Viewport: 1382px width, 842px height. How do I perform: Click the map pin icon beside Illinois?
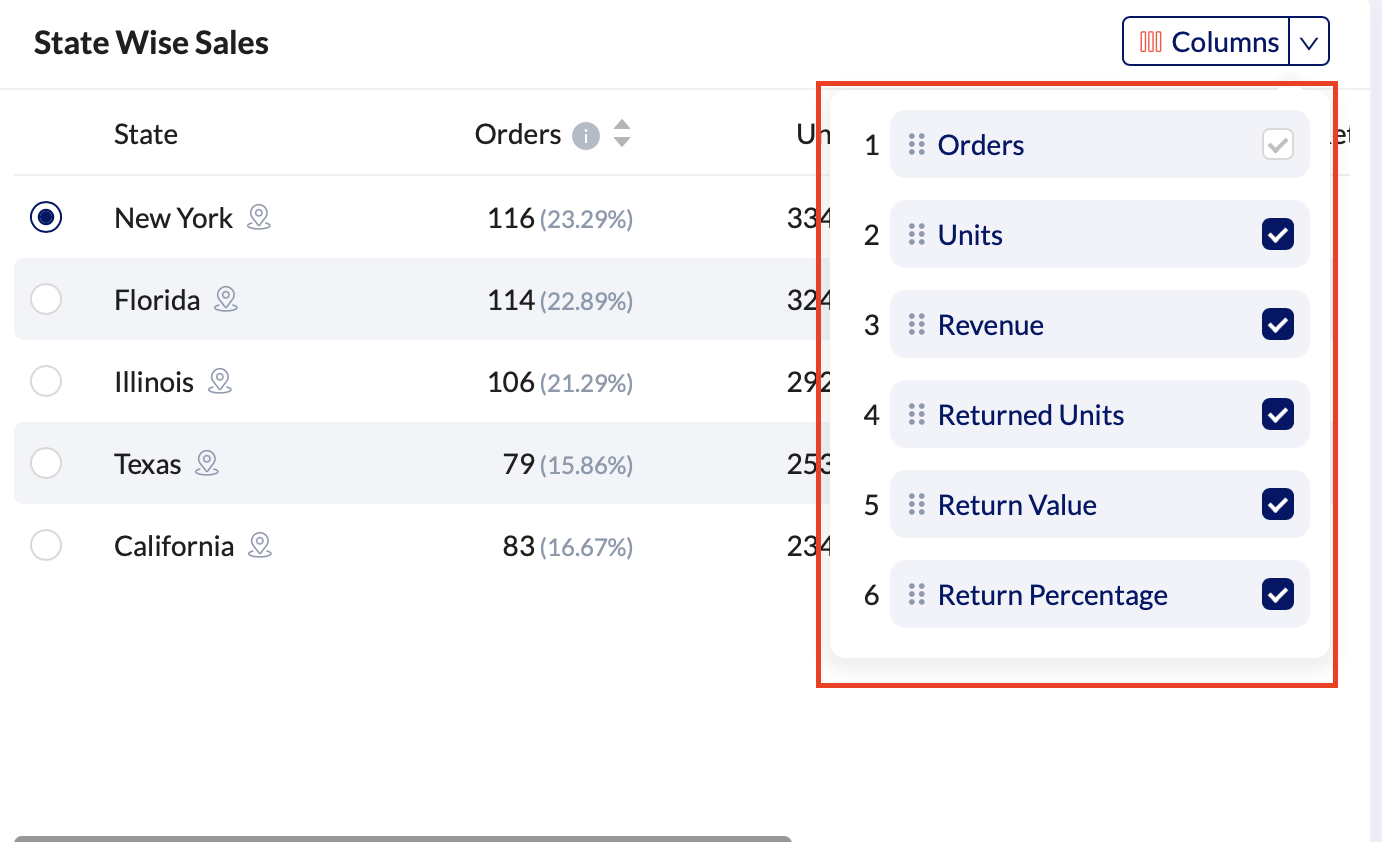click(x=220, y=381)
